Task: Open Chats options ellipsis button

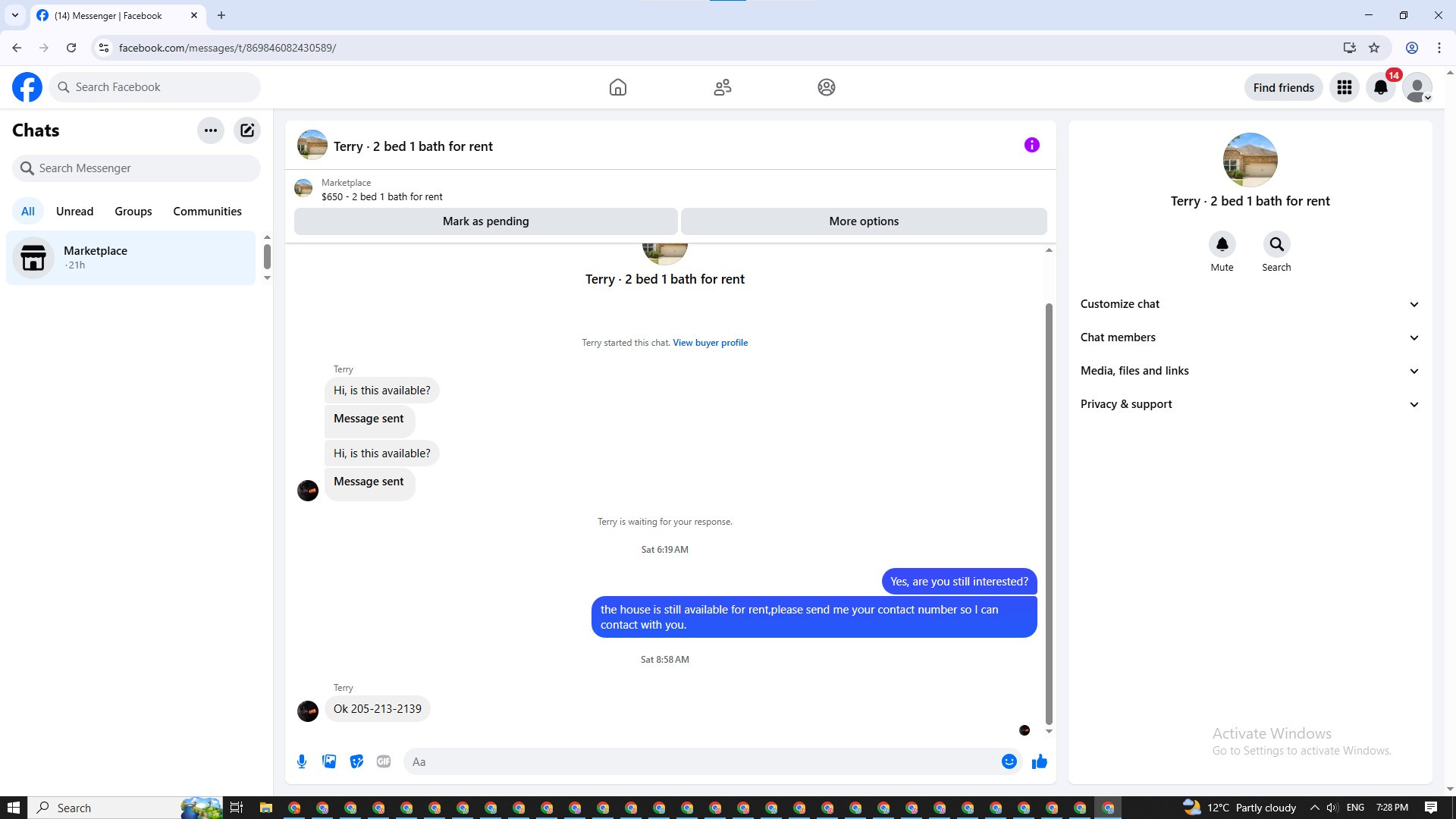Action: click(211, 130)
